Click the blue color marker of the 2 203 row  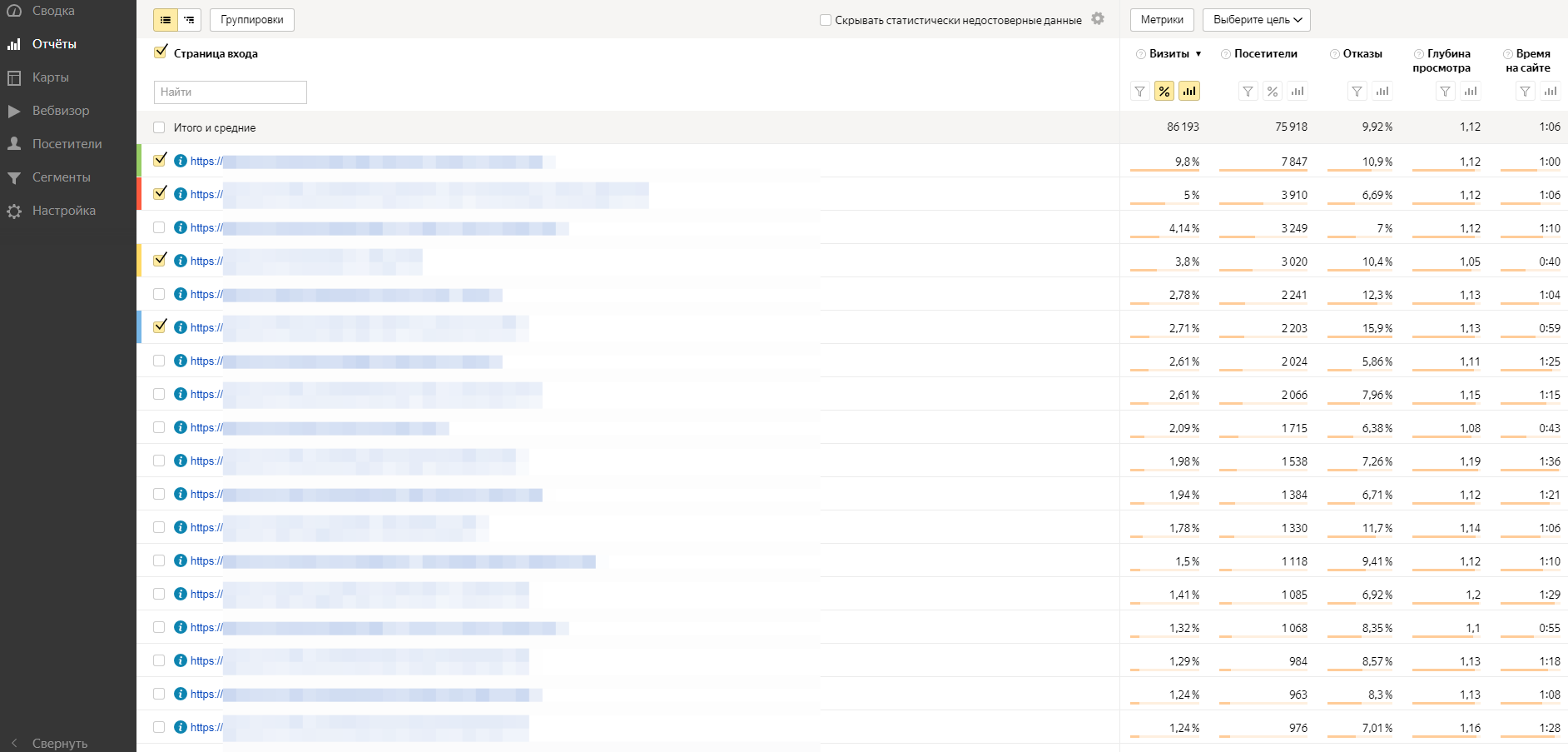pos(139,327)
